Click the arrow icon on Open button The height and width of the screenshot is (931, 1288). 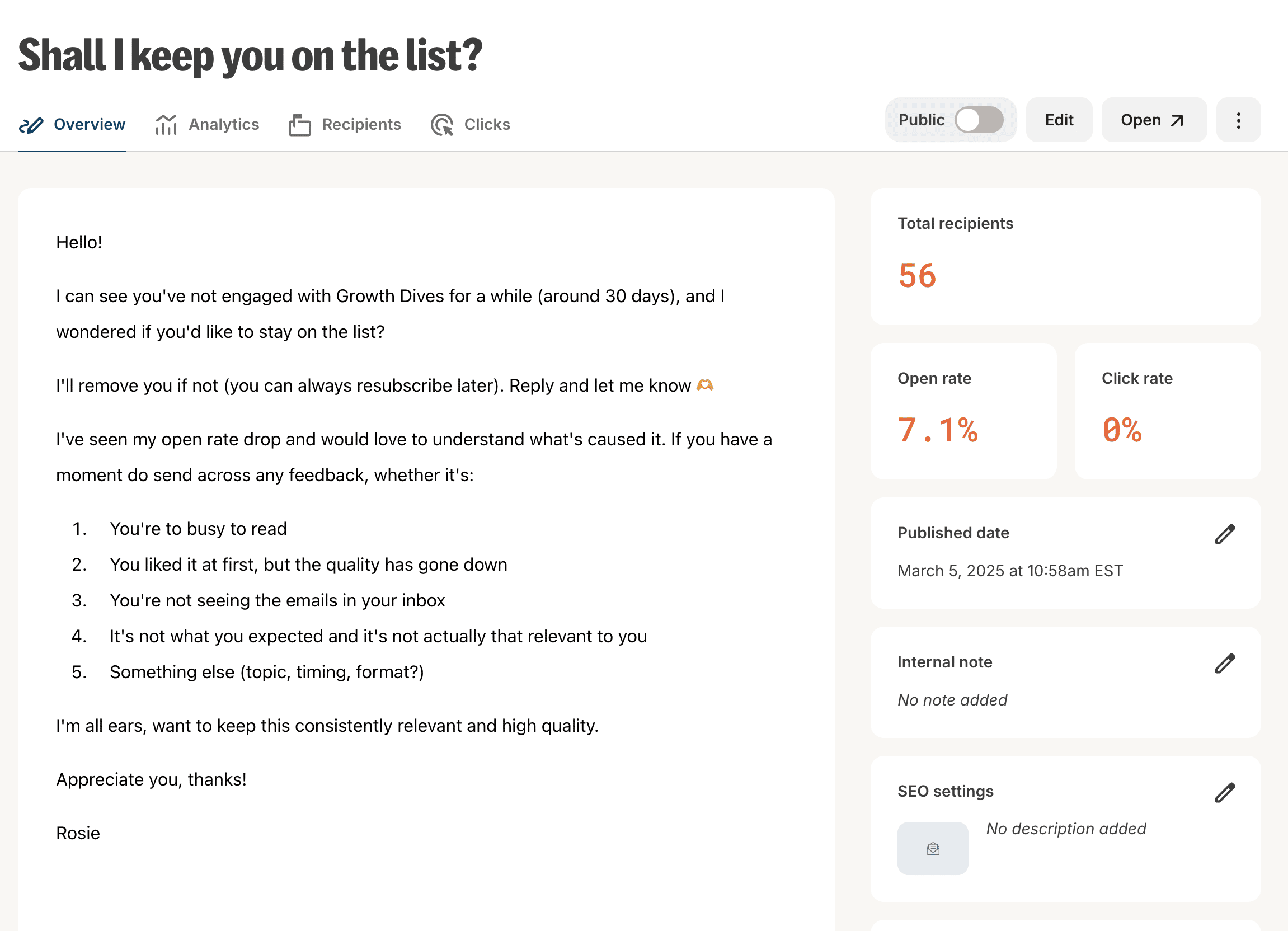pyautogui.click(x=1177, y=120)
